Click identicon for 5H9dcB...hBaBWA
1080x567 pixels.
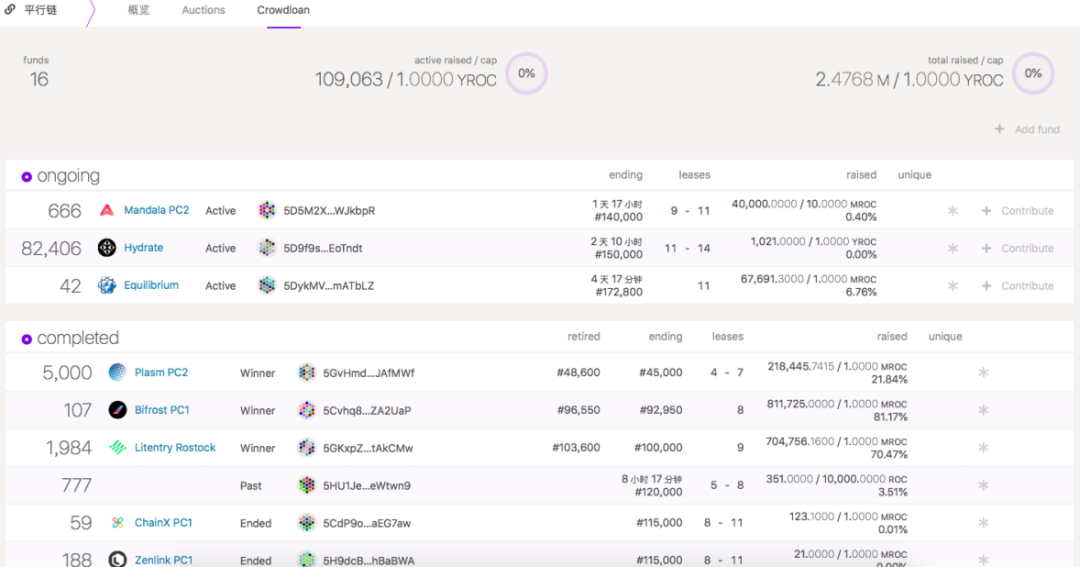click(307, 559)
